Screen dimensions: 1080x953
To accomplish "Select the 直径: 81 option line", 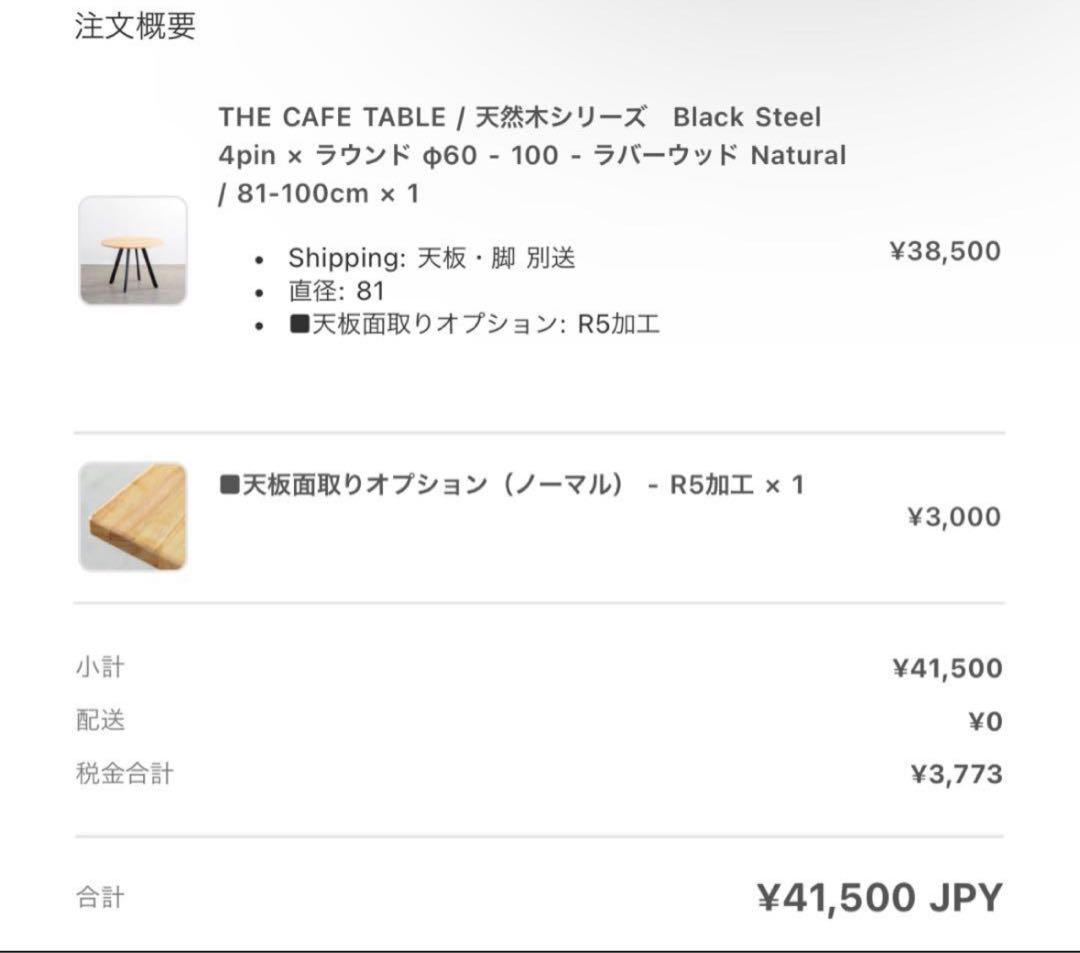I will pyautogui.click(x=336, y=291).
